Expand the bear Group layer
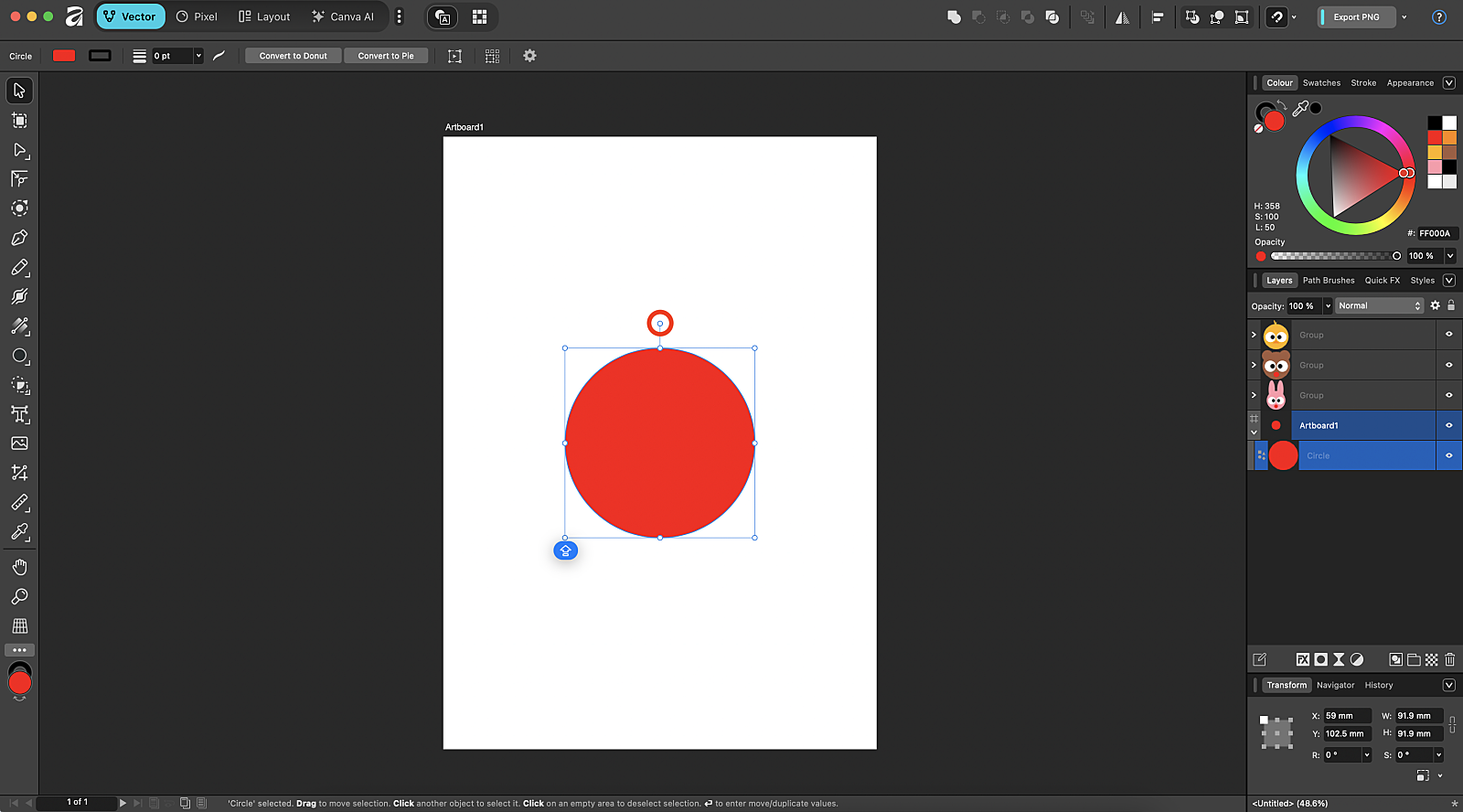 click(1254, 365)
